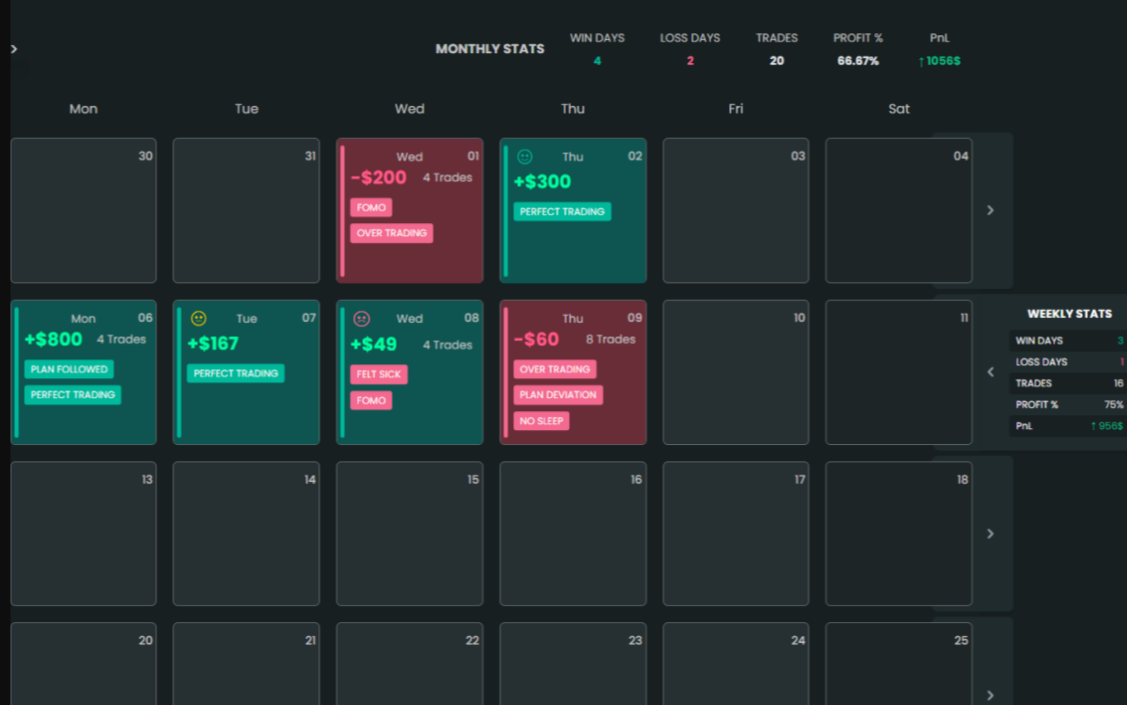Screen dimensions: 1127x705
Task: Select empty calendar day 15
Action: pyautogui.click(x=410, y=533)
